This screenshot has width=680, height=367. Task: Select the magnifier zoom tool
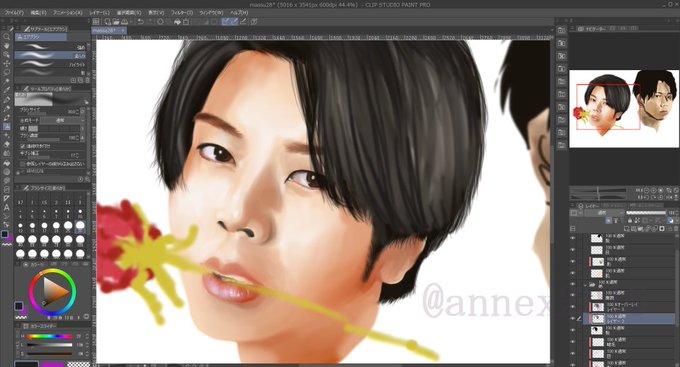coord(7,36)
